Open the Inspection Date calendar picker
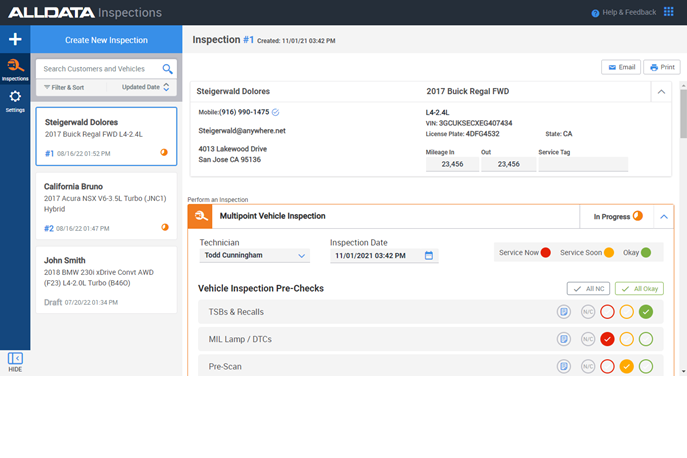 point(429,255)
